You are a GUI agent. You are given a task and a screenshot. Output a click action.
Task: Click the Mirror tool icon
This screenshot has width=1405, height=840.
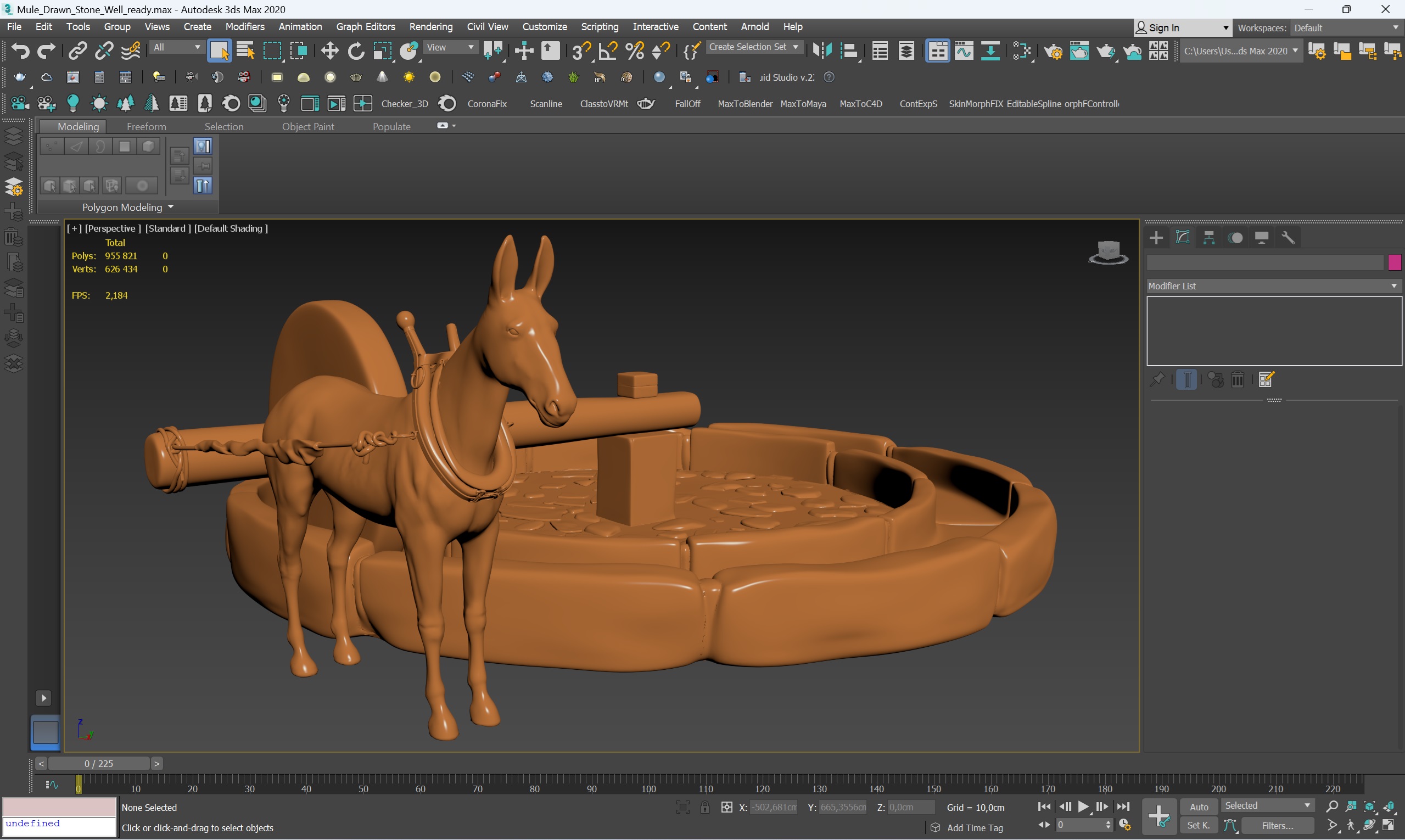(822, 51)
